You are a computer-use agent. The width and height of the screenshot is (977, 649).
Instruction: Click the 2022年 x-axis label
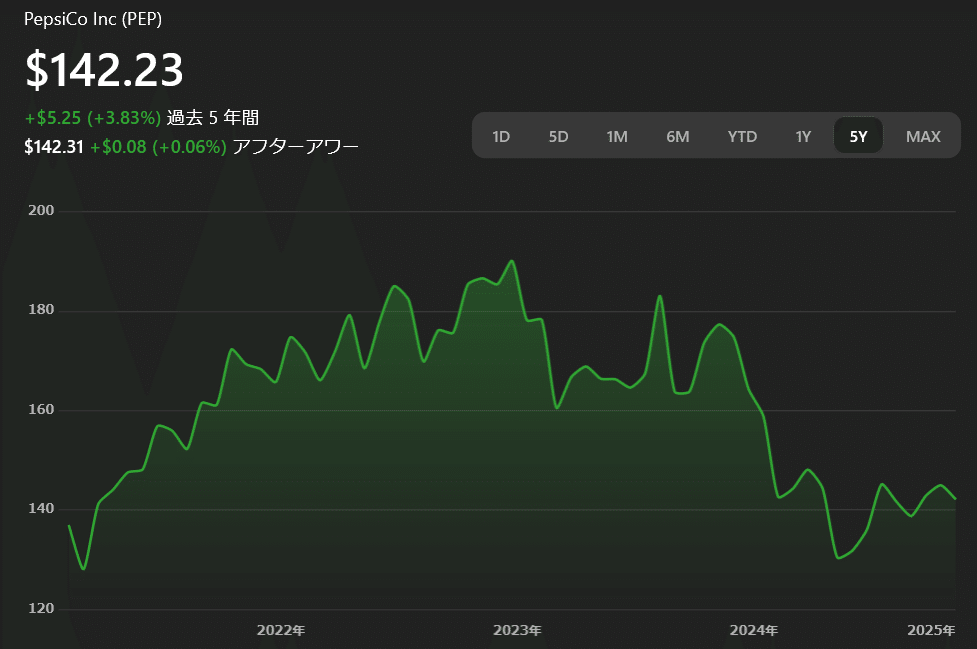tap(281, 630)
